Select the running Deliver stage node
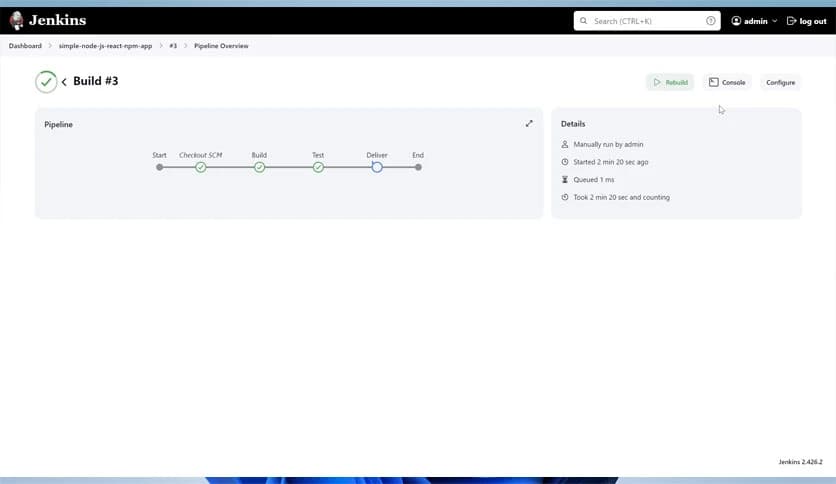Viewport: 836px width, 484px height. point(377,167)
